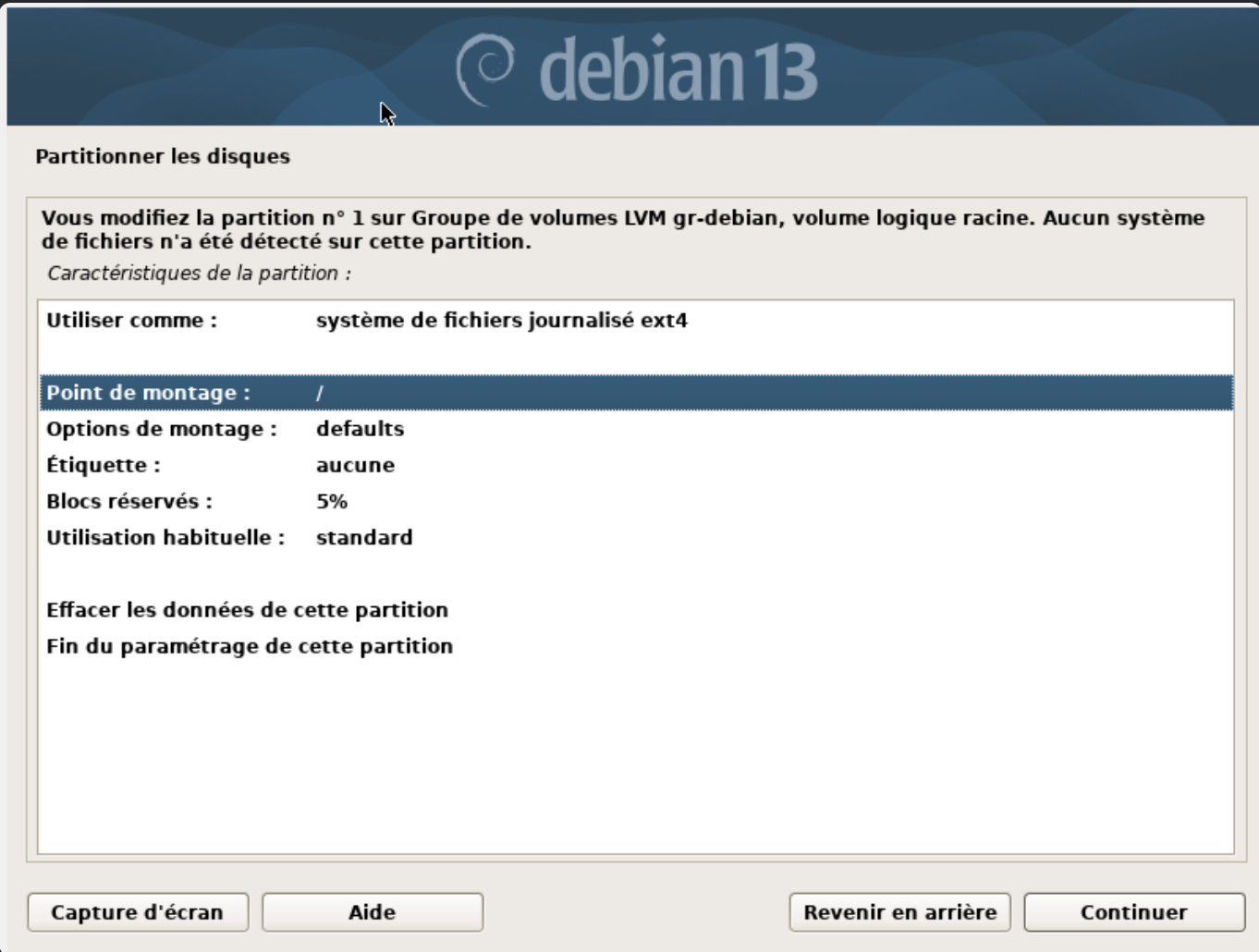Open the 'Aide' help button

click(x=373, y=912)
